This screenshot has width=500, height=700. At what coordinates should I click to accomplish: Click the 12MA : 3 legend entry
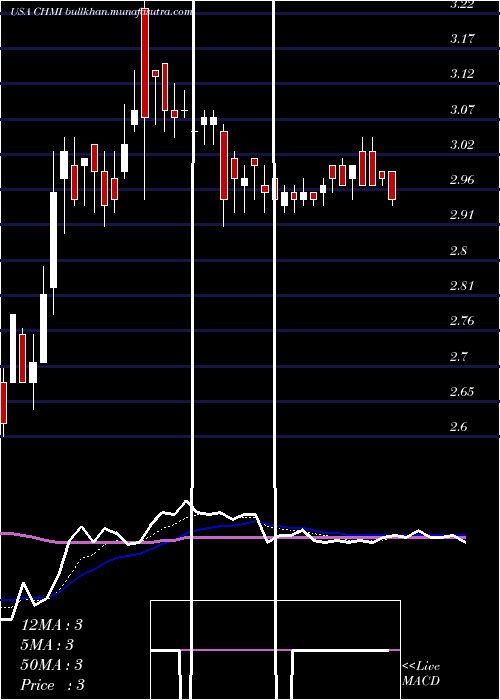pos(52,625)
